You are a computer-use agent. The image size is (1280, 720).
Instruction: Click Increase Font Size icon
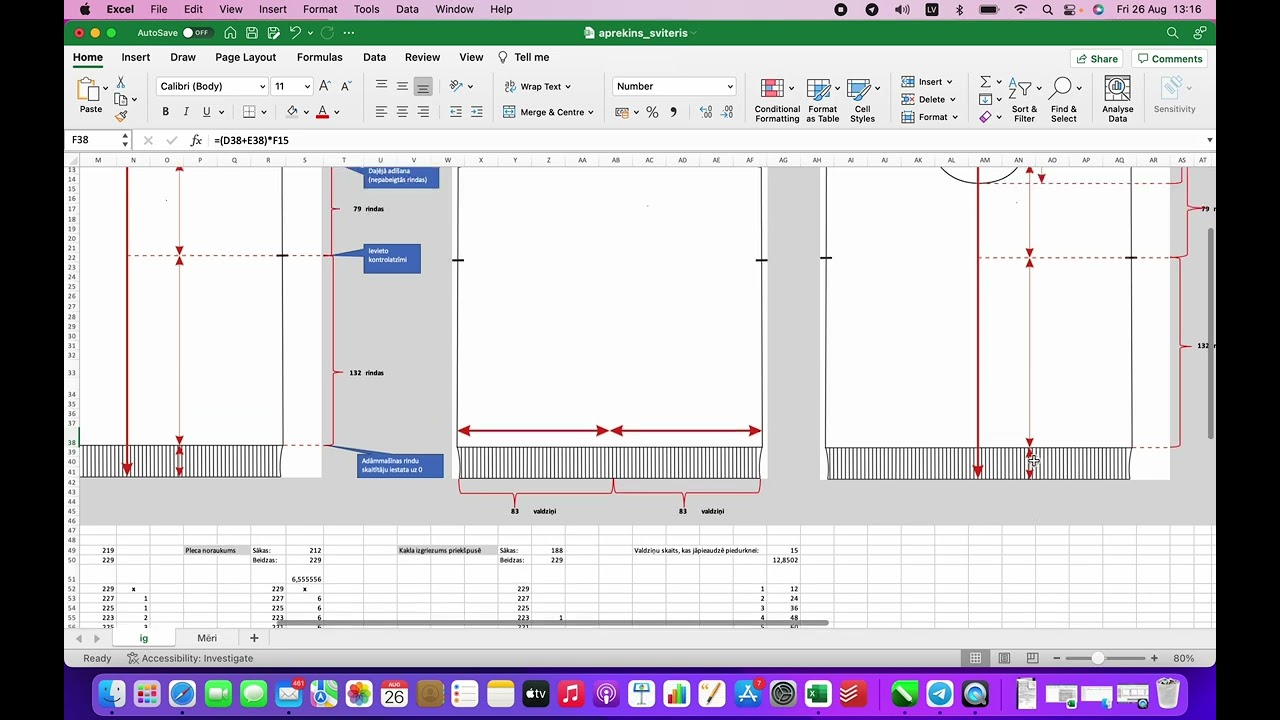pyautogui.click(x=326, y=86)
